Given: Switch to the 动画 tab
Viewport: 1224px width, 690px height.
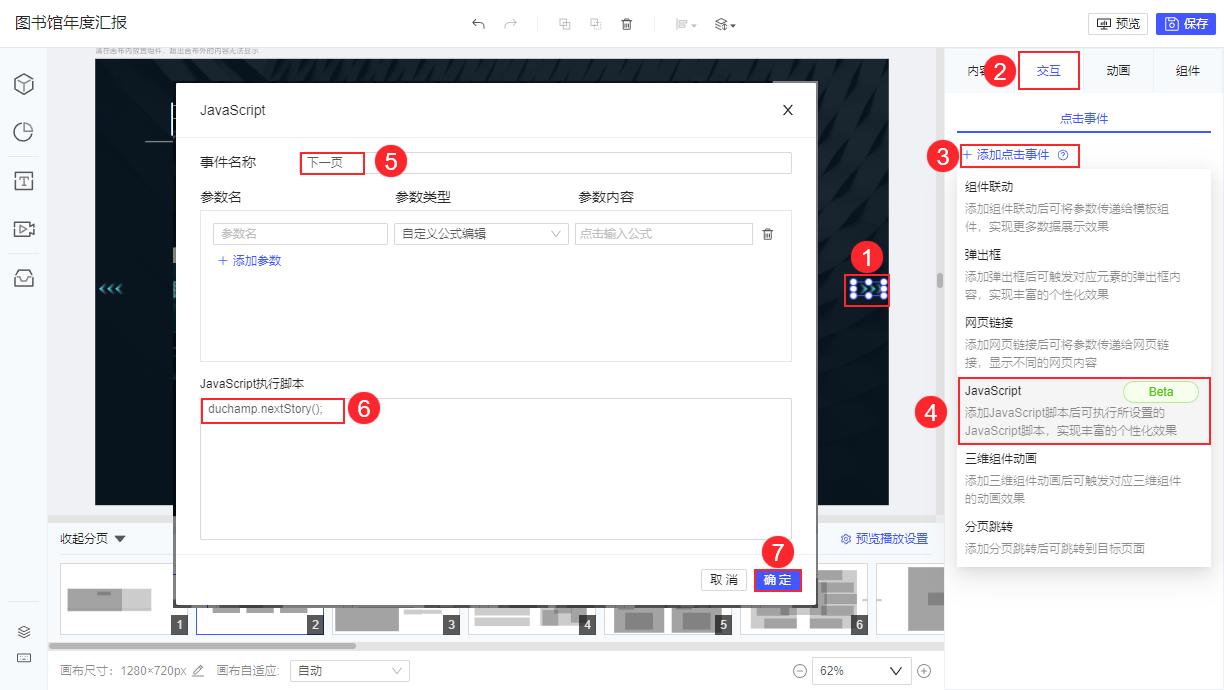Looking at the screenshot, I should point(1119,70).
